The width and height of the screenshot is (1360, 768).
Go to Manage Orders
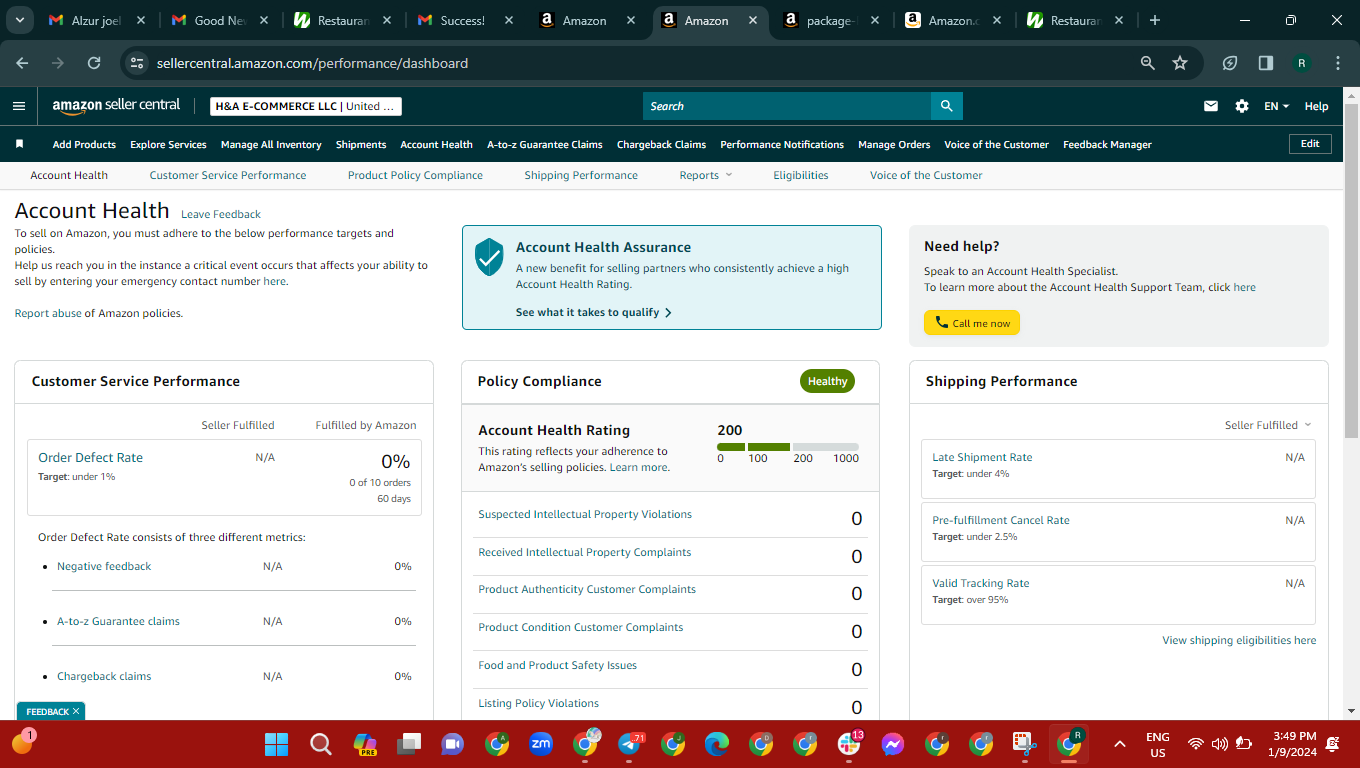tap(894, 144)
